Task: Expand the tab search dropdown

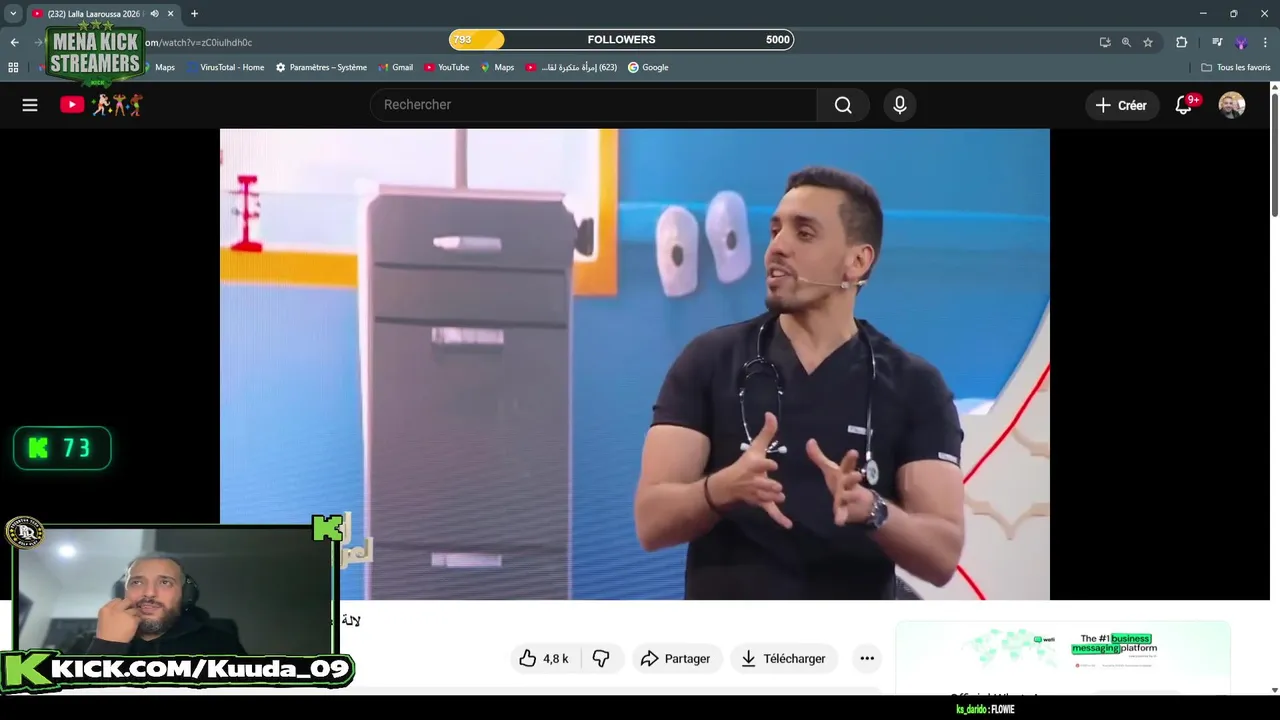Action: tap(13, 14)
